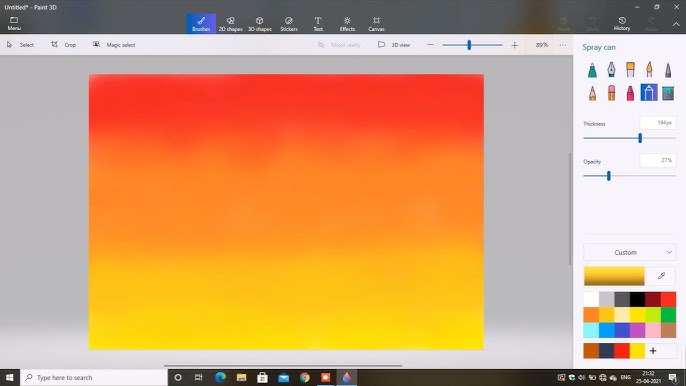Expand the Custom material dropdown

630,252
